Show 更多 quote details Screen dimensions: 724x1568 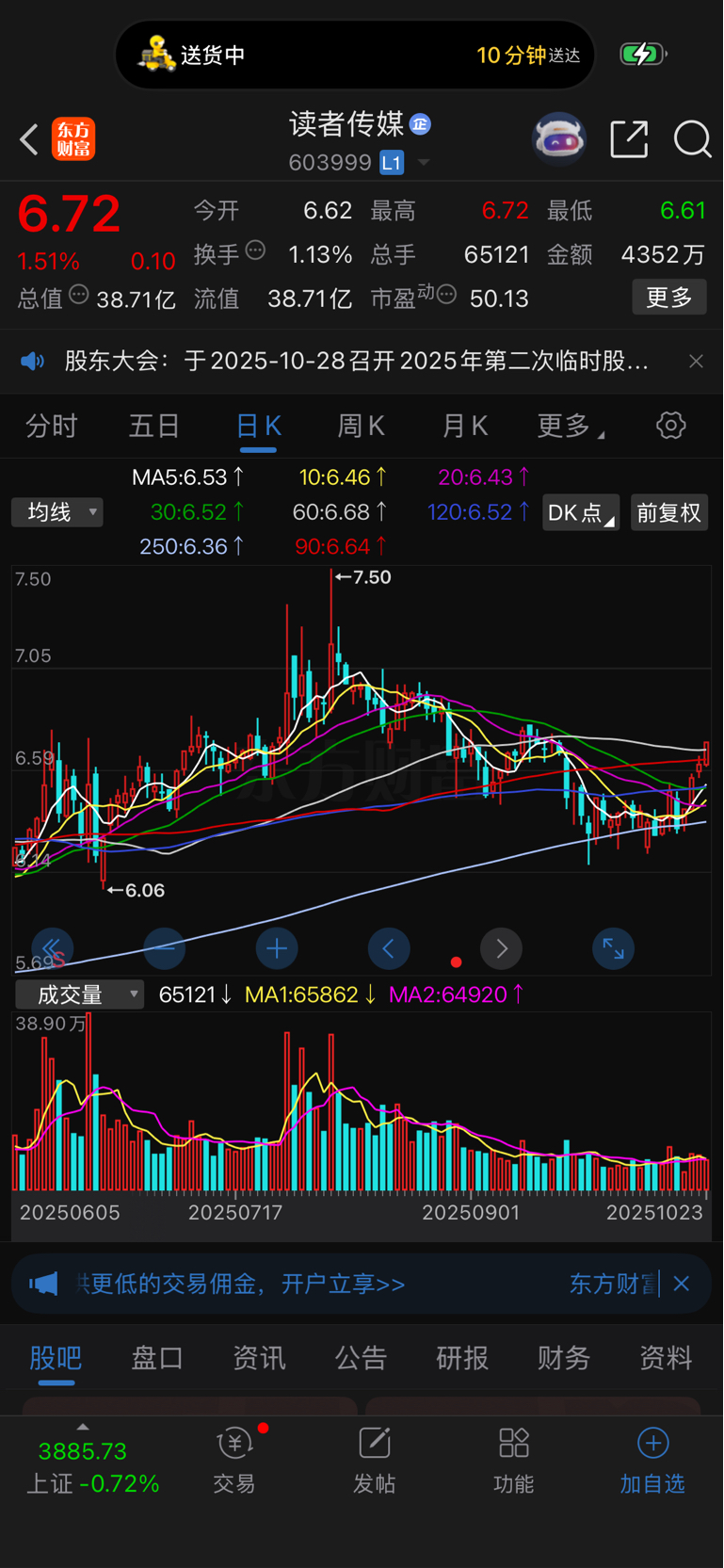[x=669, y=298]
